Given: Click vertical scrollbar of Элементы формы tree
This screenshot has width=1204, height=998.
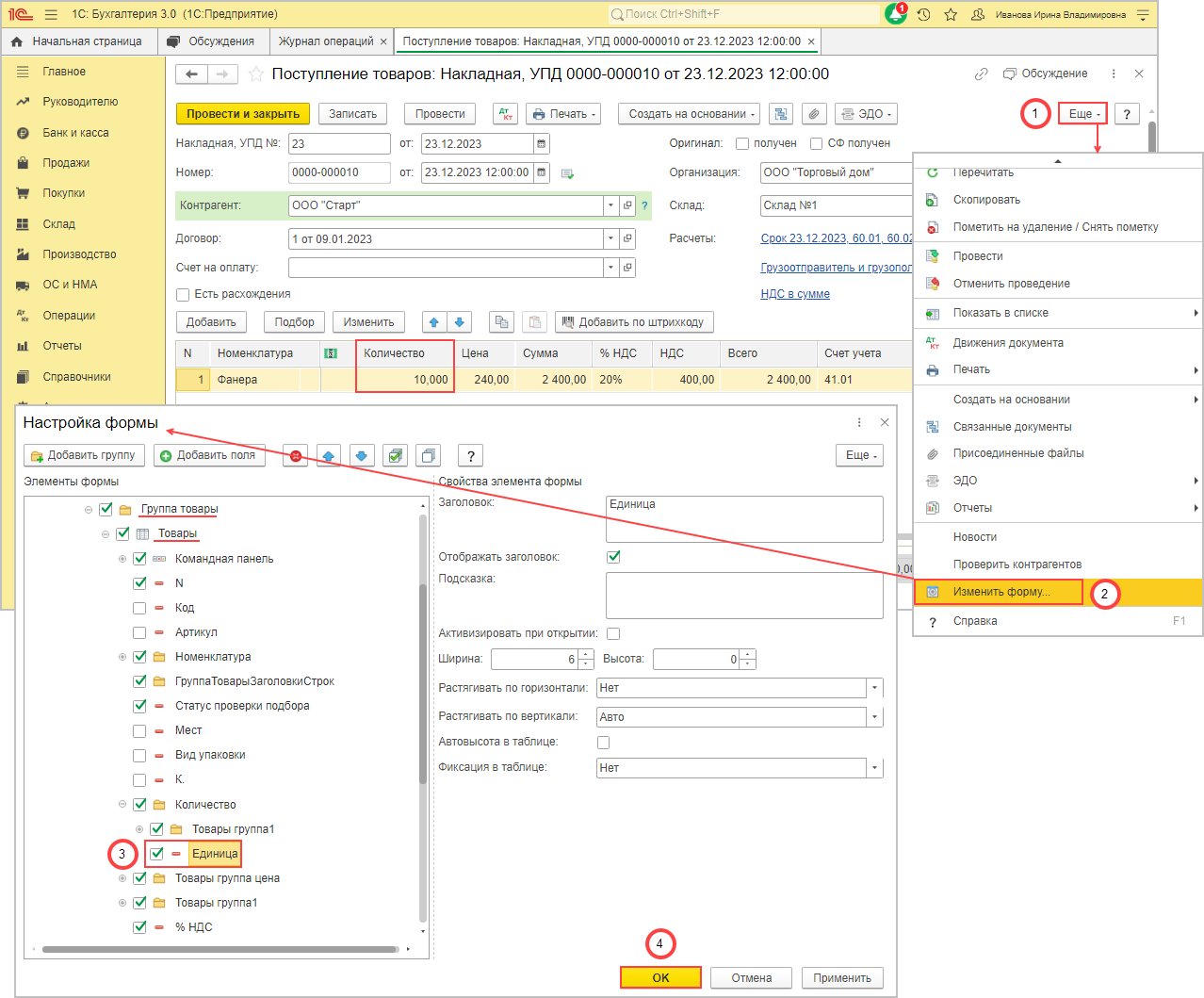Looking at the screenshot, I should click(423, 683).
